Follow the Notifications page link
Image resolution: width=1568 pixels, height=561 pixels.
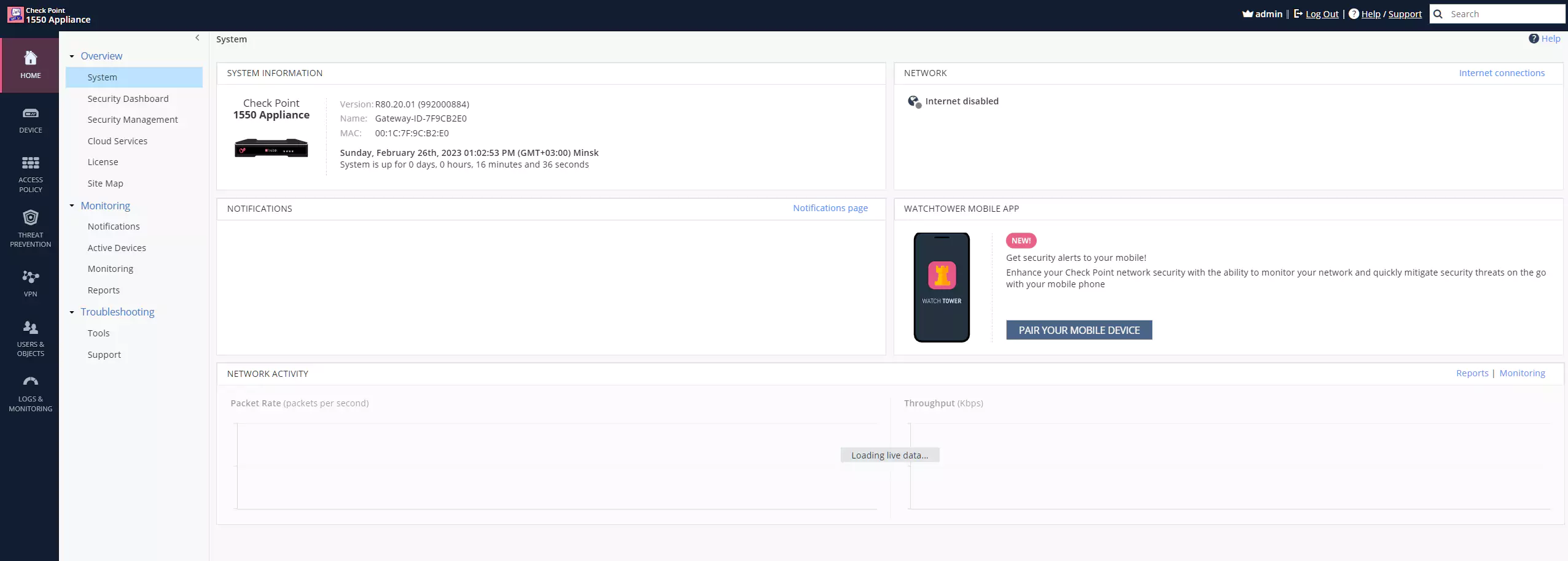(x=830, y=208)
